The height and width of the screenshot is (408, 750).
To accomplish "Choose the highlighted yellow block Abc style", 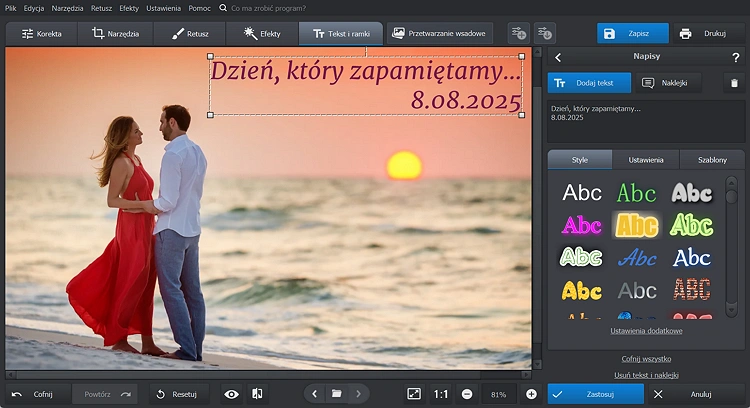I will 637,225.
